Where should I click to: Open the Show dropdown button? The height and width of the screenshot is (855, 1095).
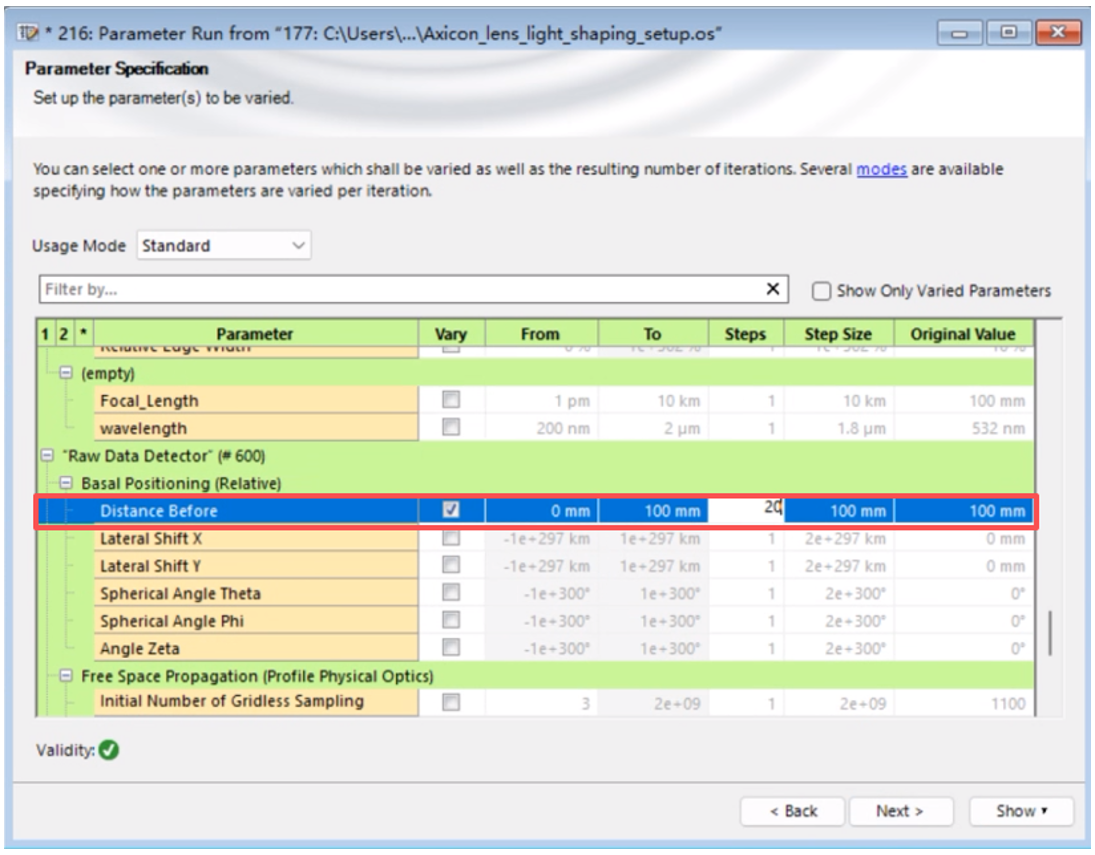tap(1020, 811)
